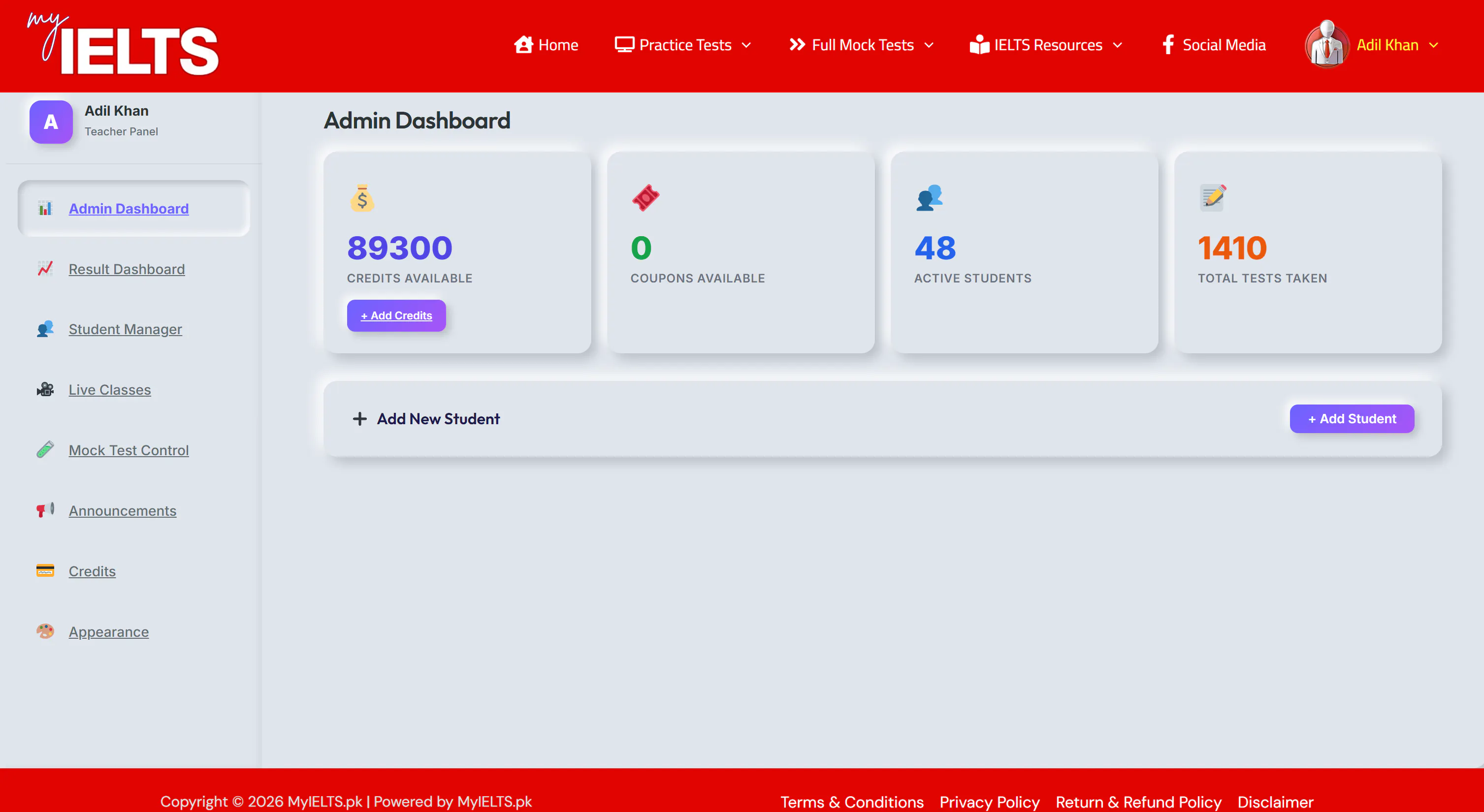Click Adil Khan's profile avatar in the header
The image size is (1484, 812).
coord(1327,44)
